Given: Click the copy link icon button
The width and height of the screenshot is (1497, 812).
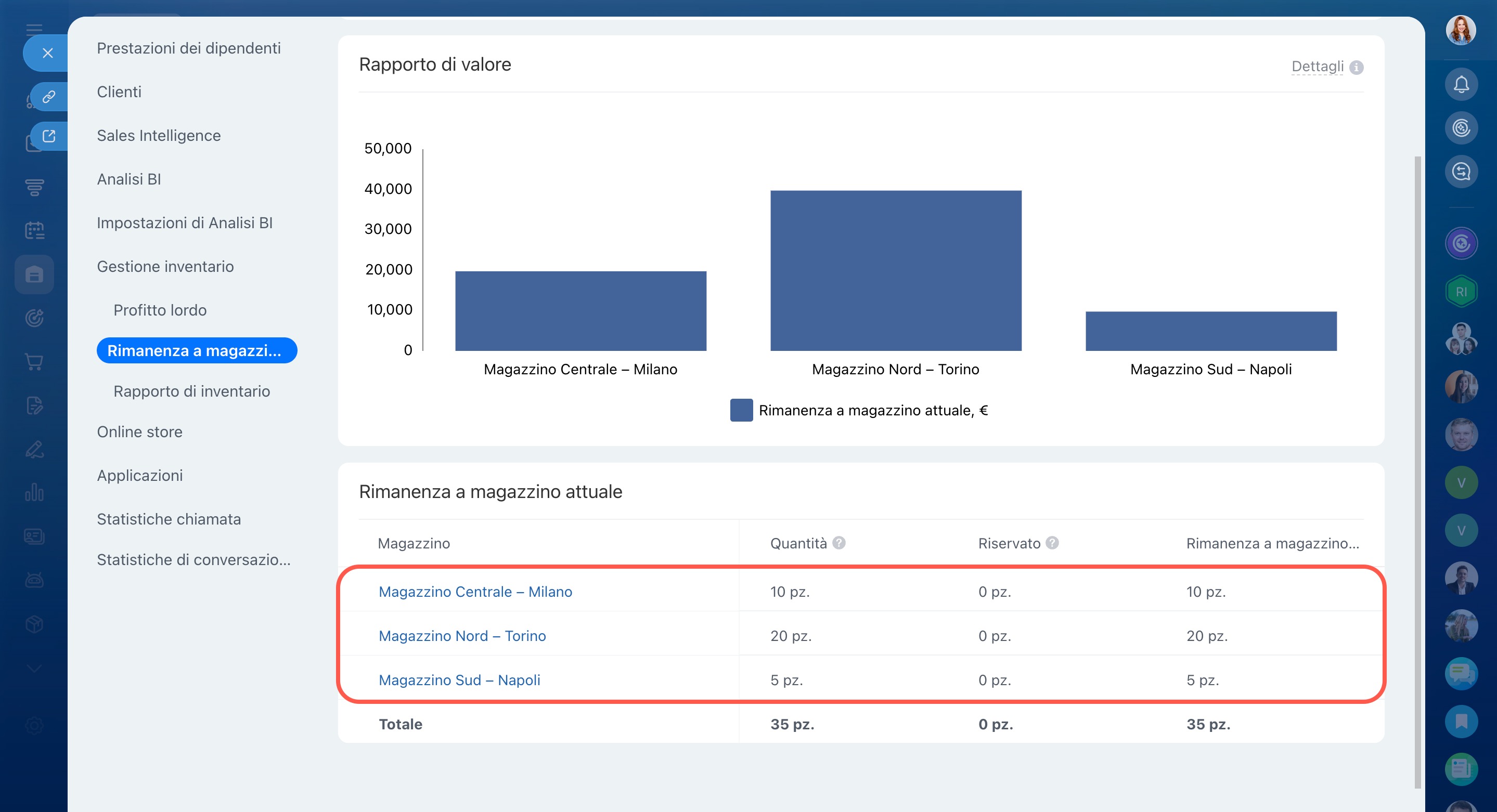Looking at the screenshot, I should [49, 96].
